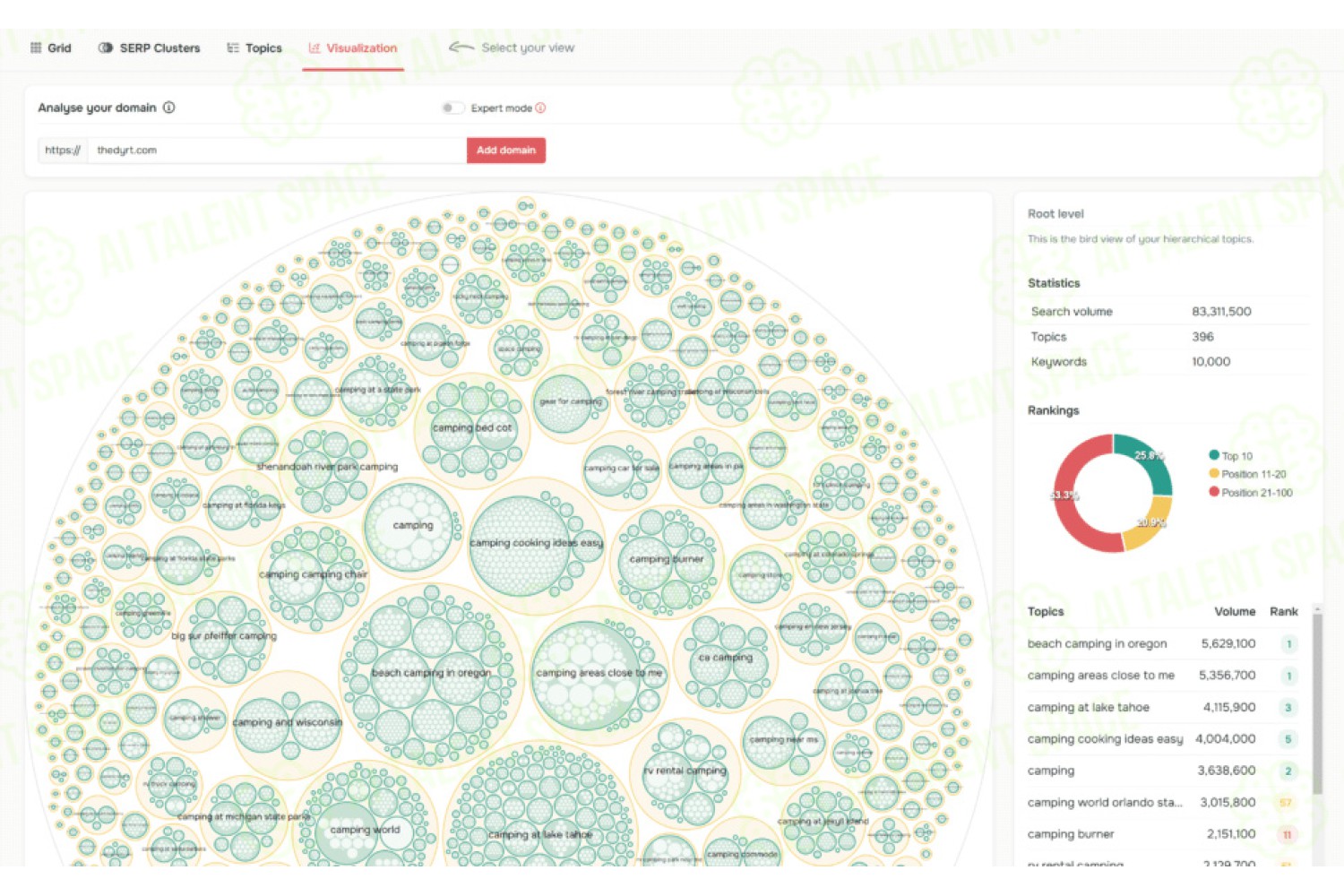Click the 396 topics count value
The height and width of the screenshot is (896, 1344).
(1202, 337)
